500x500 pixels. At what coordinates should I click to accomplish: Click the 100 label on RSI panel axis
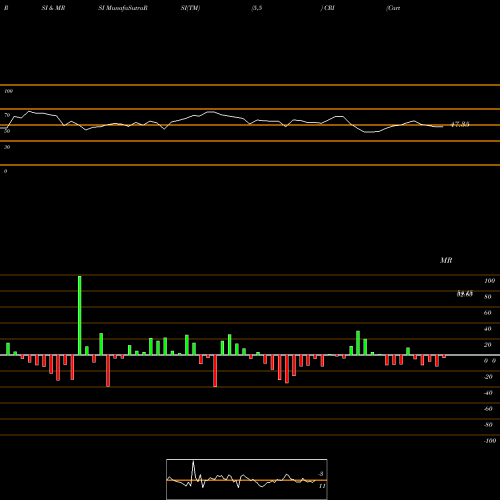tap(8, 91)
